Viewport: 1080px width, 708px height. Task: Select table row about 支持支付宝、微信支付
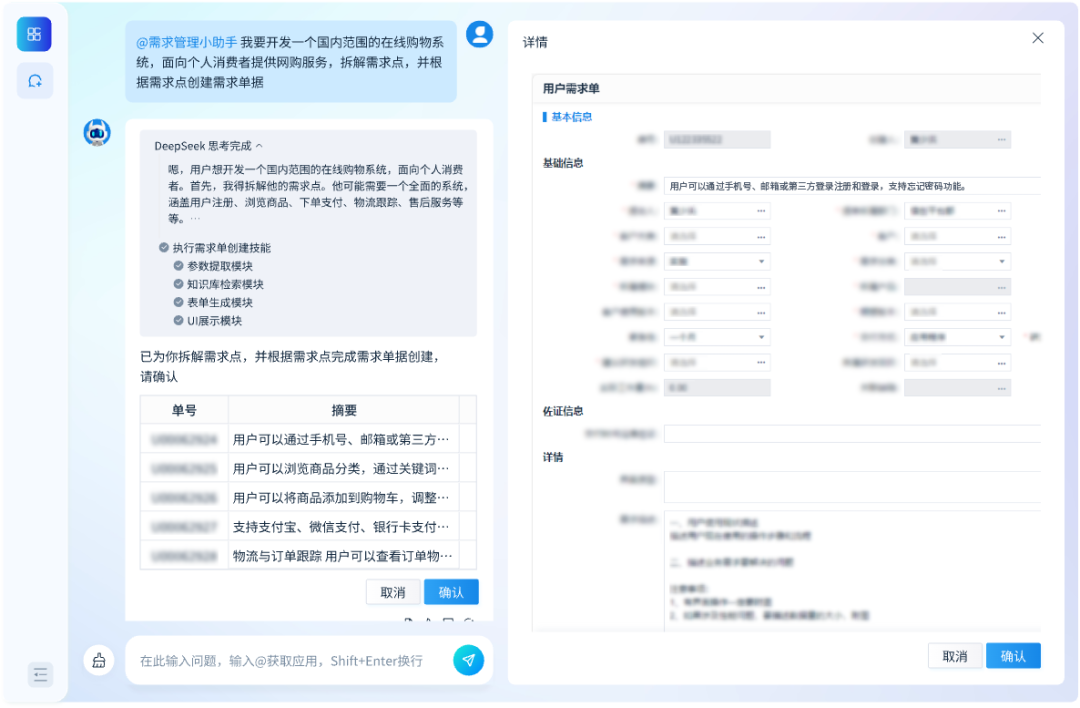341,526
